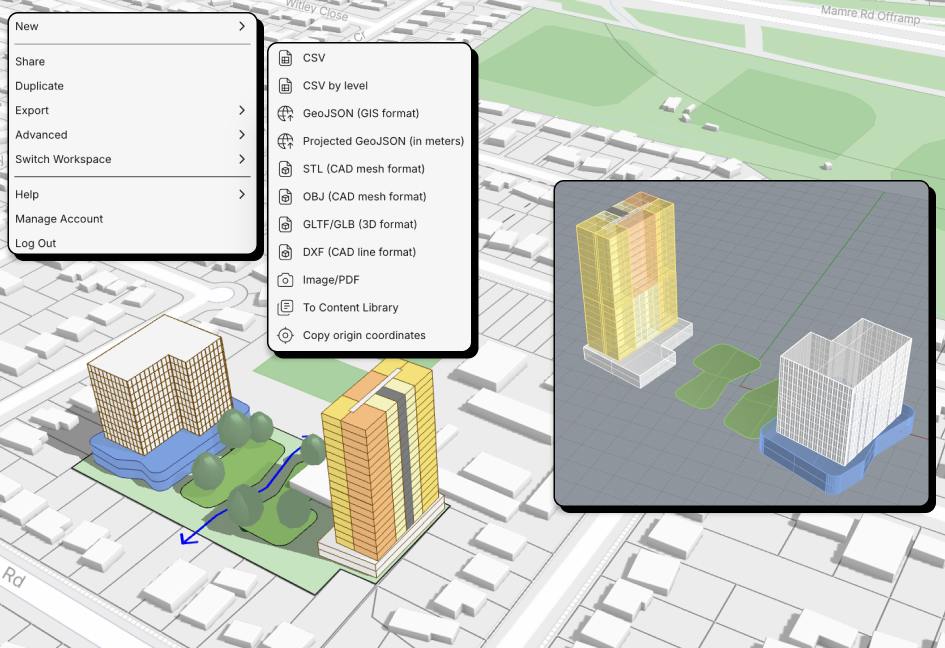
Task: Click the Rhino 3D preview thumbnail
Action: (742, 343)
